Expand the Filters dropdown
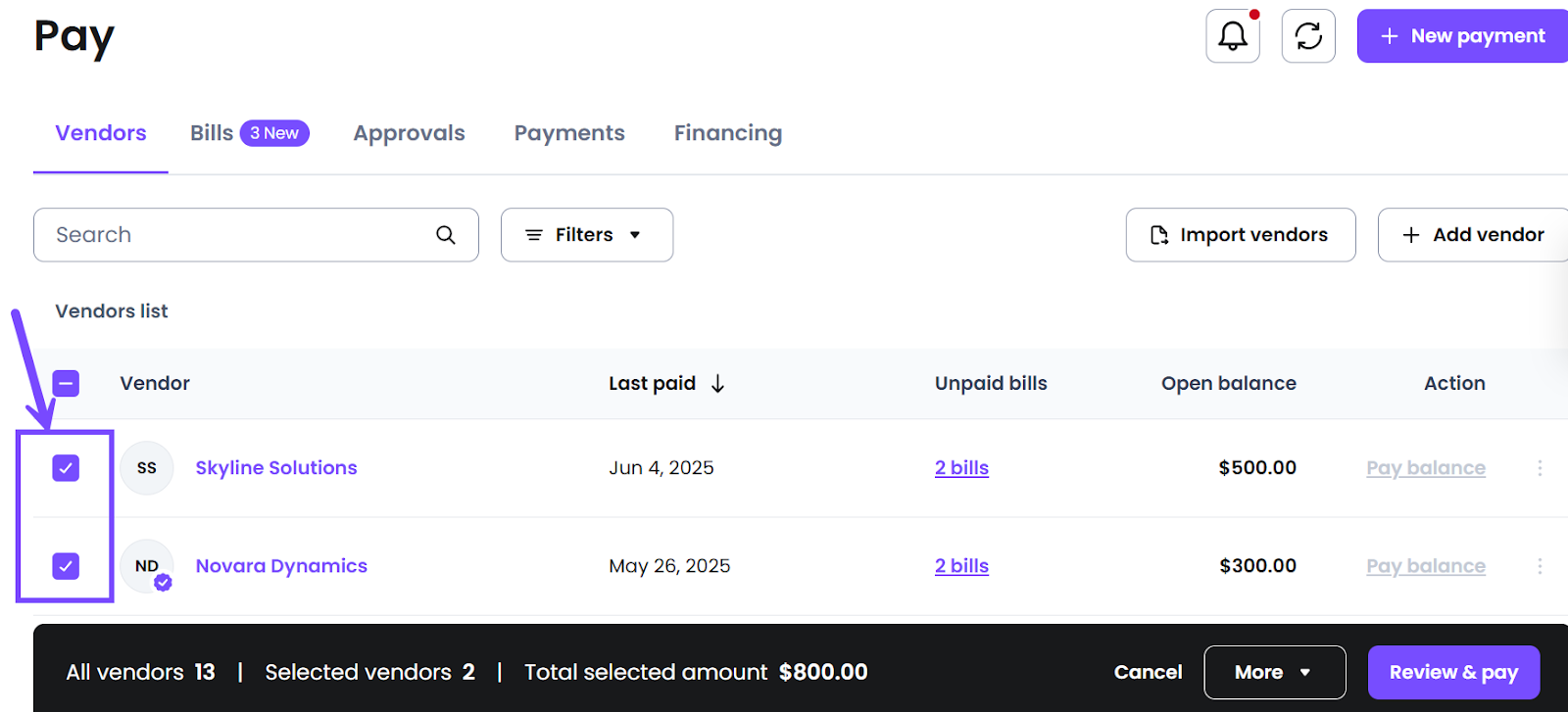The width and height of the screenshot is (1568, 712). tap(586, 235)
